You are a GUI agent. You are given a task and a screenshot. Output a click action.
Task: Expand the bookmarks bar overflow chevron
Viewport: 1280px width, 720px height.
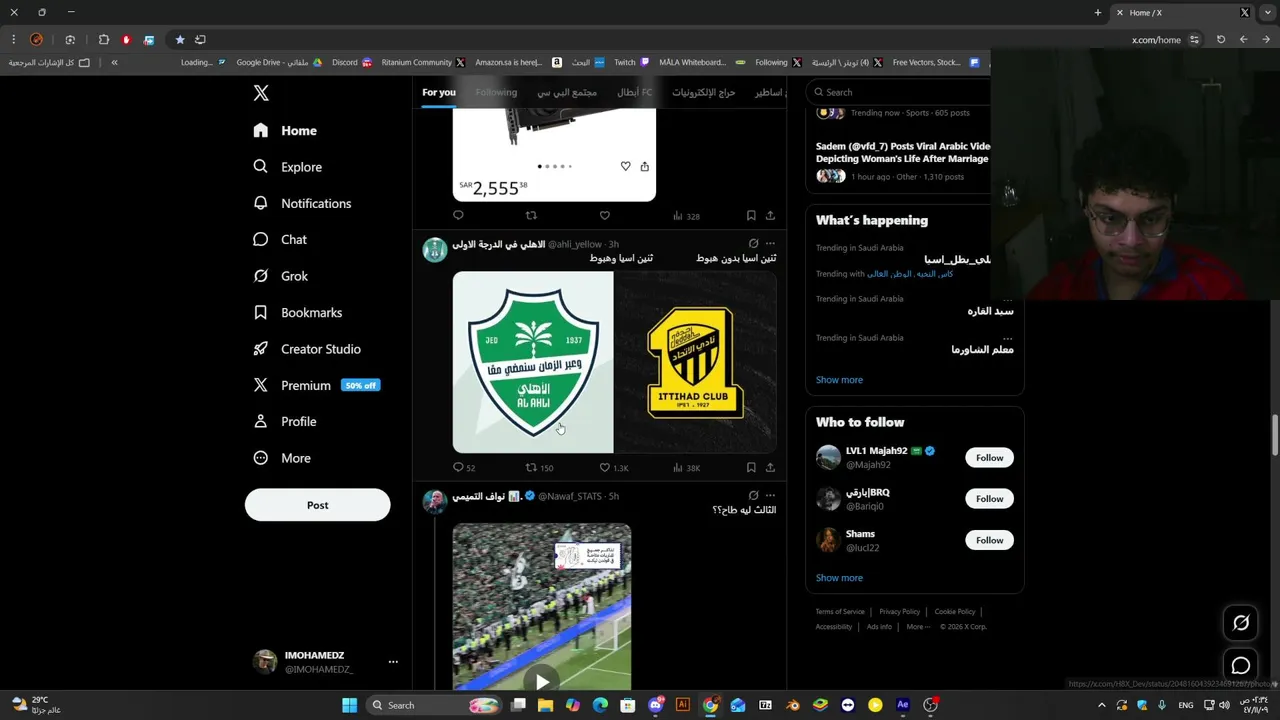click(114, 62)
